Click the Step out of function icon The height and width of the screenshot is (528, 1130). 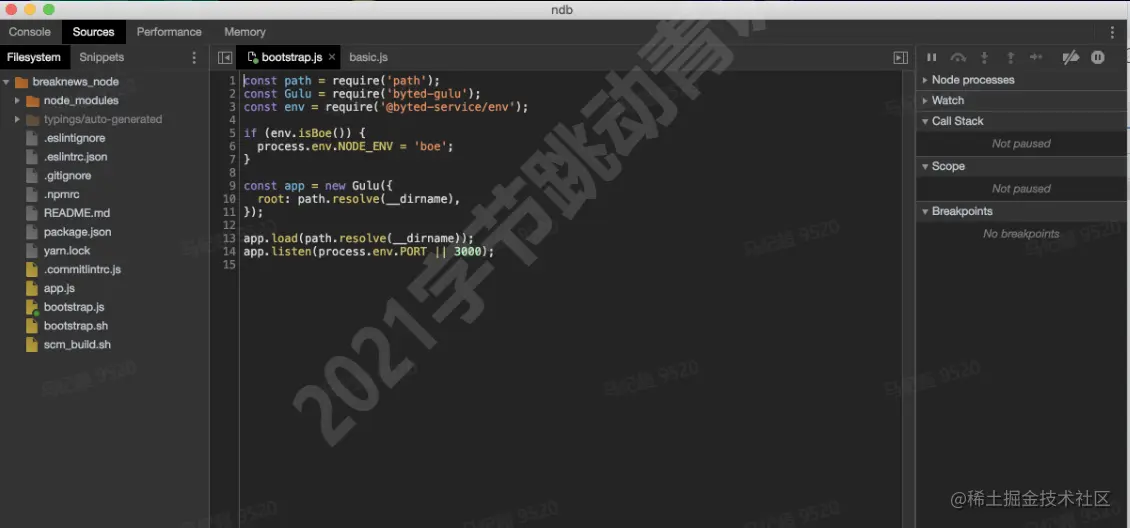1010,57
